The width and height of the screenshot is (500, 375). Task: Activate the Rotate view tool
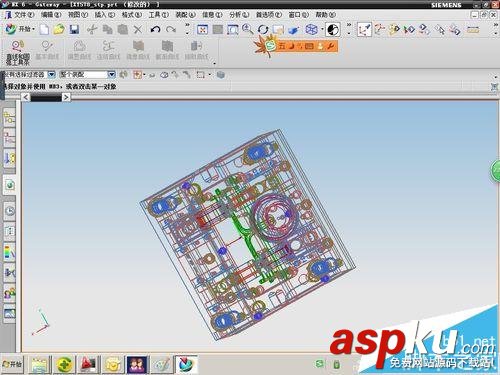pos(263,30)
